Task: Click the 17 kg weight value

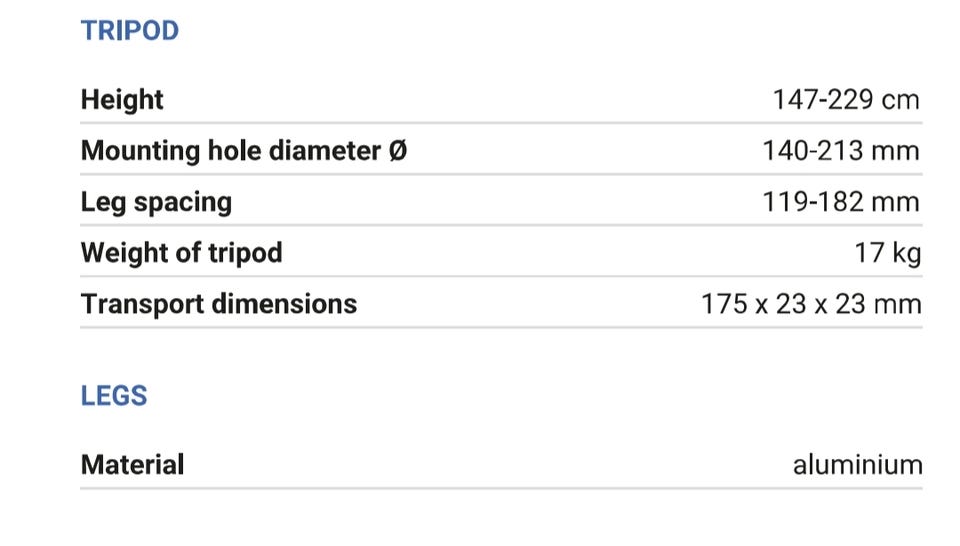Action: [x=887, y=253]
